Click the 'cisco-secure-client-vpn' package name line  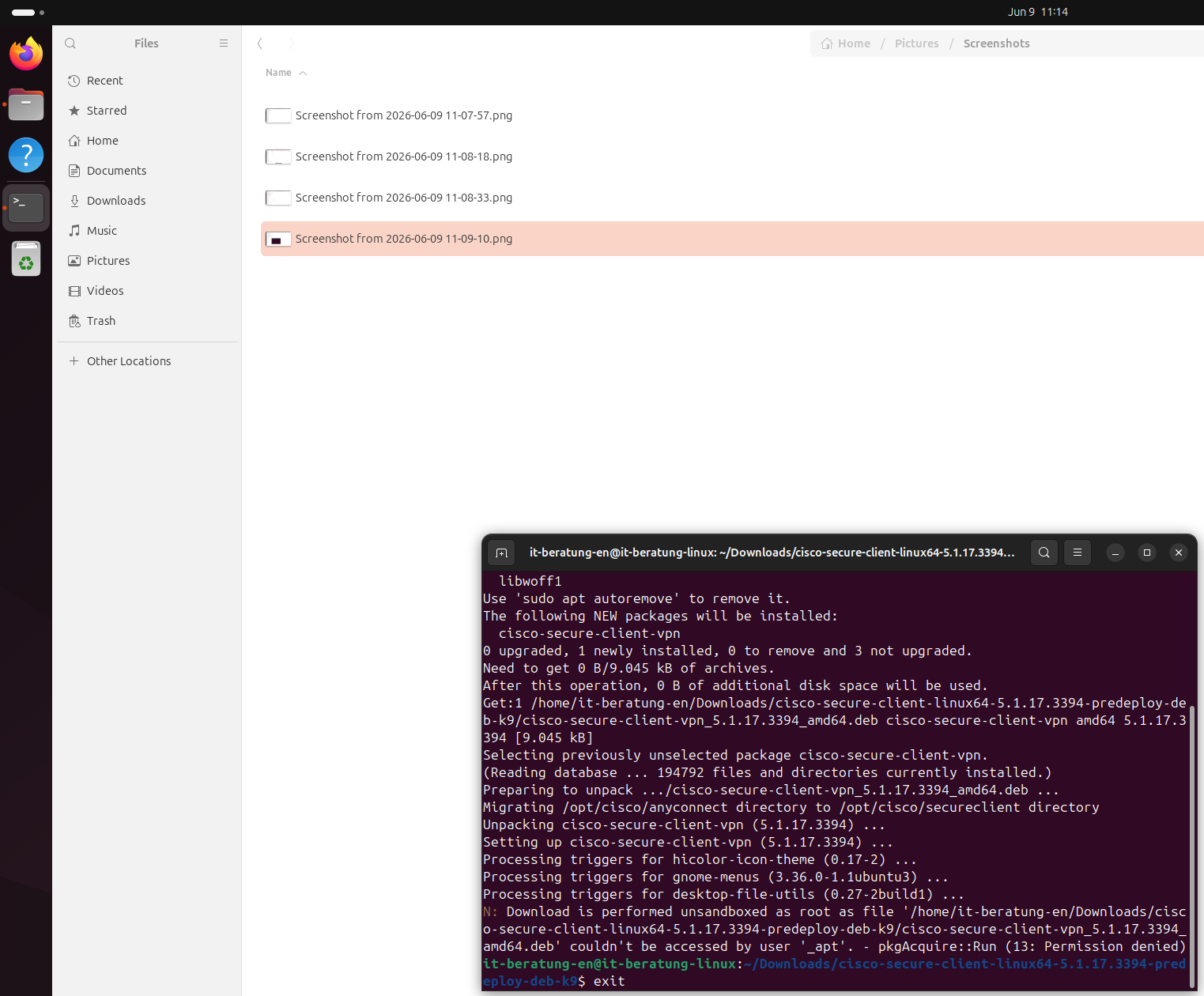click(590, 633)
